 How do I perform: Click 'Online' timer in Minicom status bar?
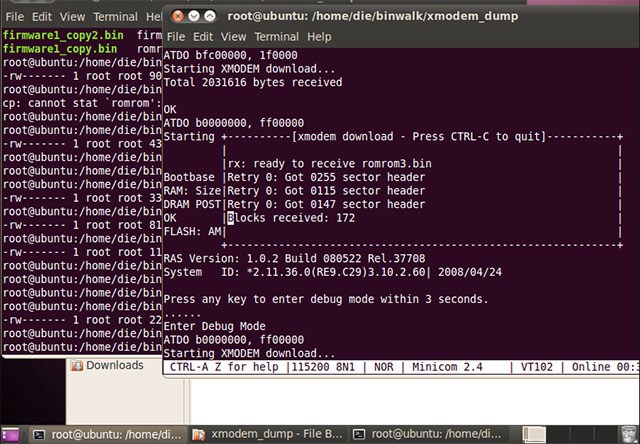605,367
